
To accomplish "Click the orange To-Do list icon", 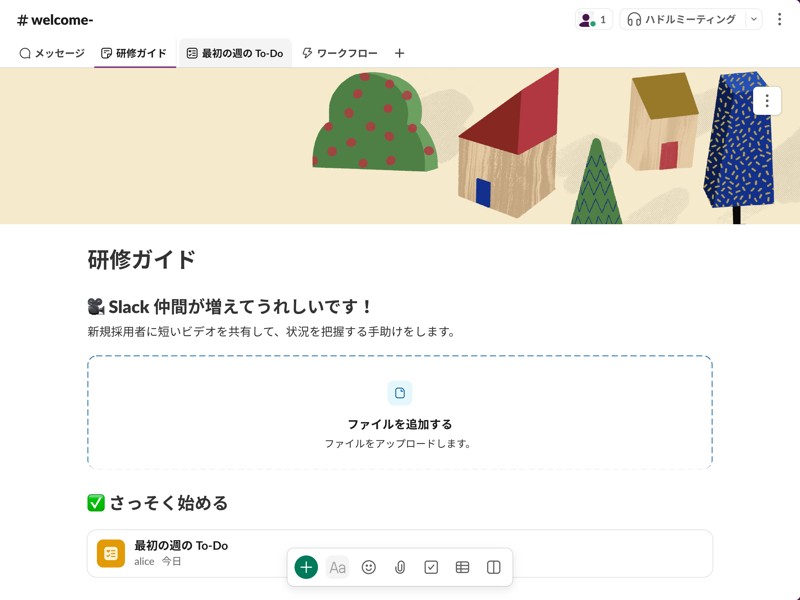I will click(111, 553).
